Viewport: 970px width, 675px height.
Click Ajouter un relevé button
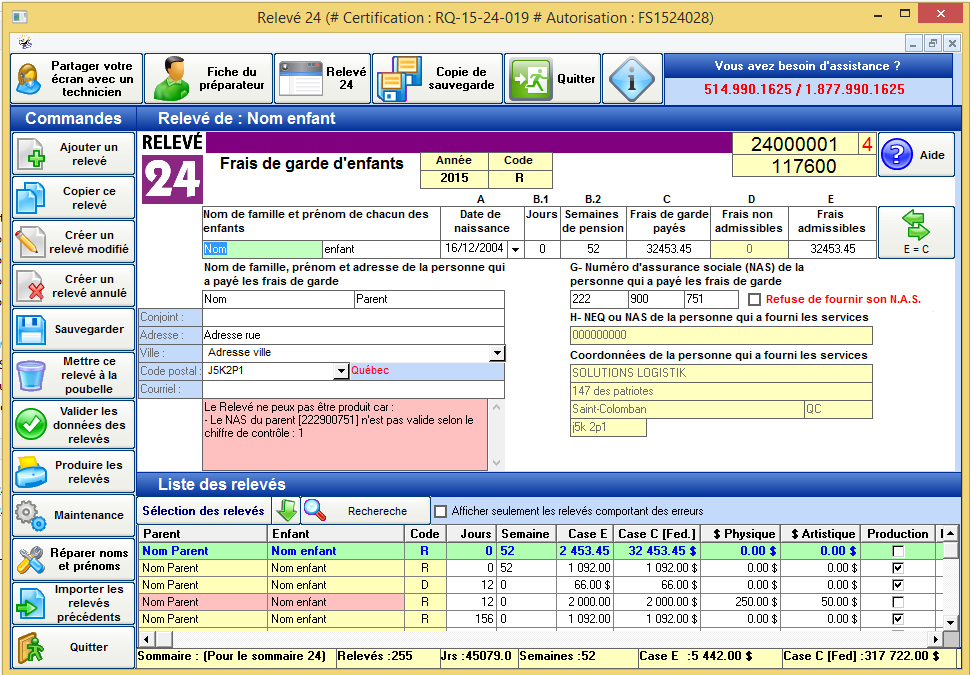coord(73,154)
